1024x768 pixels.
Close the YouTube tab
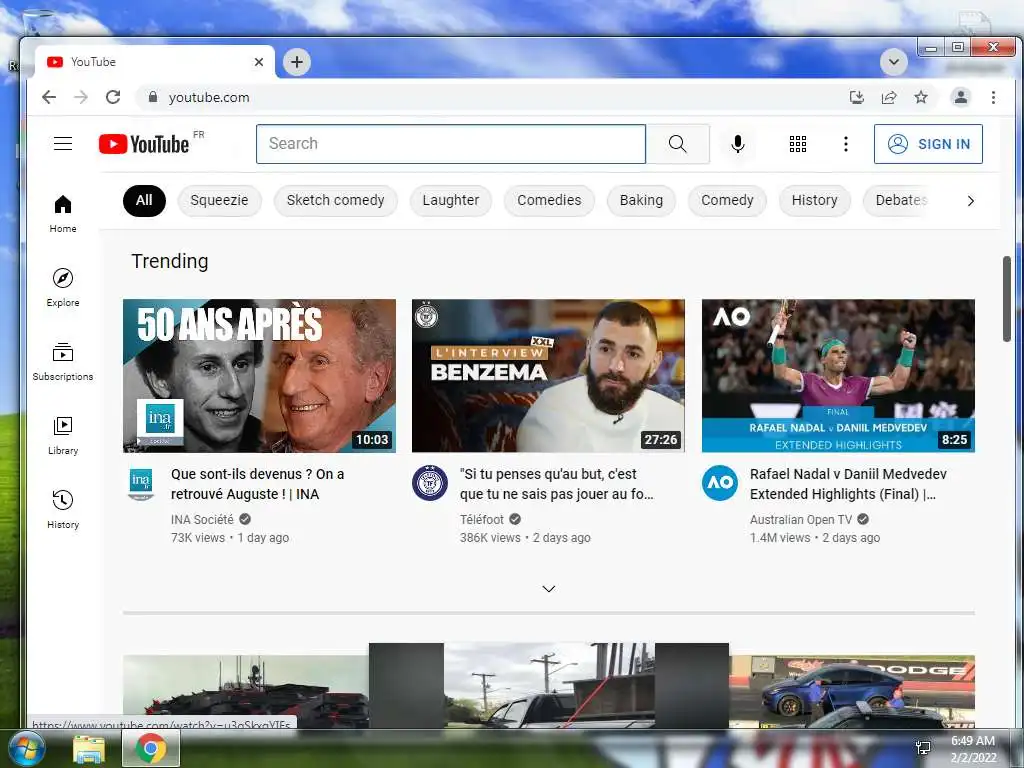[259, 62]
